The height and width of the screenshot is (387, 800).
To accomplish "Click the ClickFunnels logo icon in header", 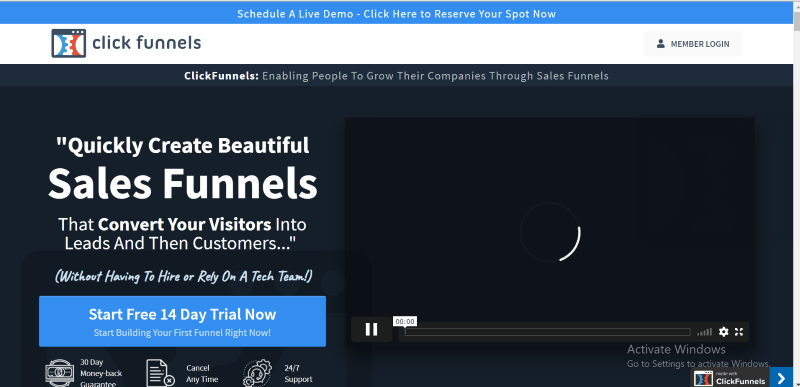I will (x=68, y=43).
